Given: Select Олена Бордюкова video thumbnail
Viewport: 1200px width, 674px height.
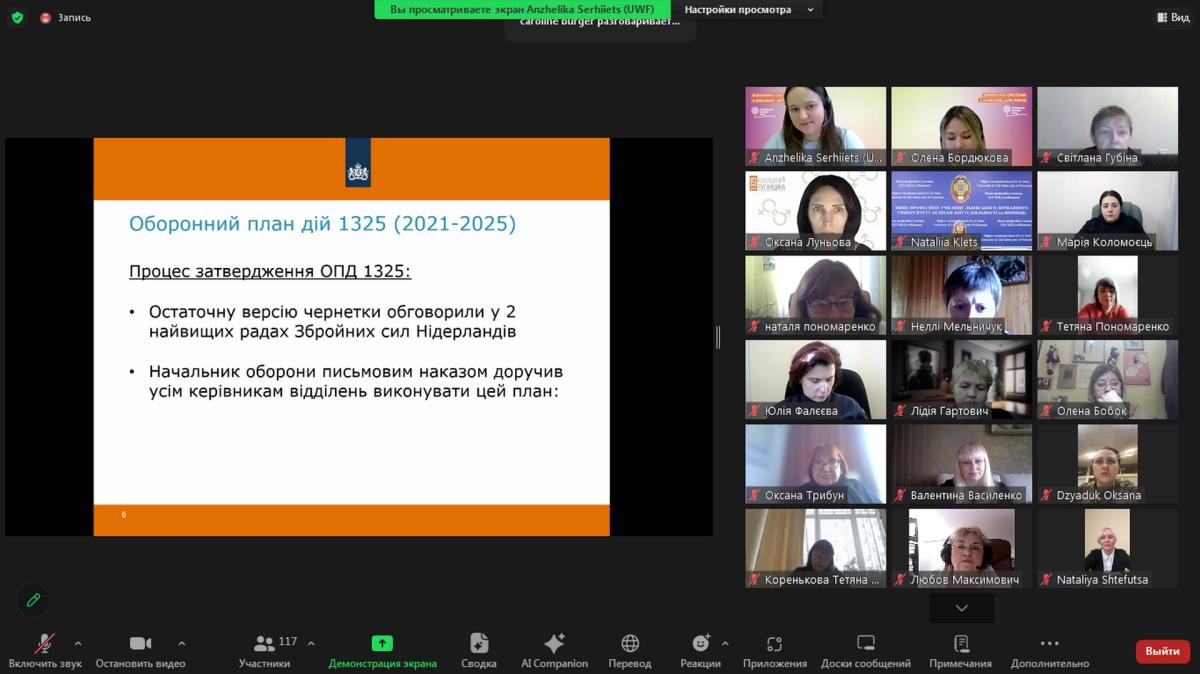Looking at the screenshot, I should [962, 126].
